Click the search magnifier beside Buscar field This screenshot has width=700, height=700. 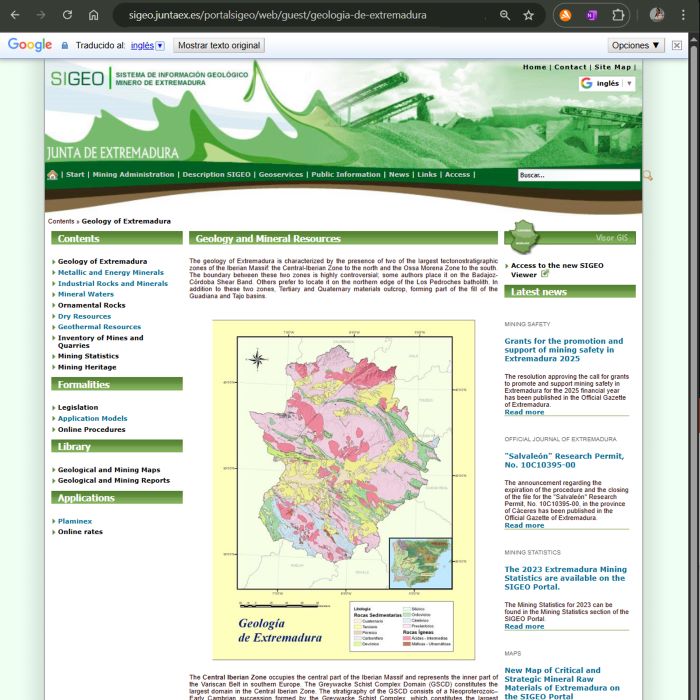point(647,175)
